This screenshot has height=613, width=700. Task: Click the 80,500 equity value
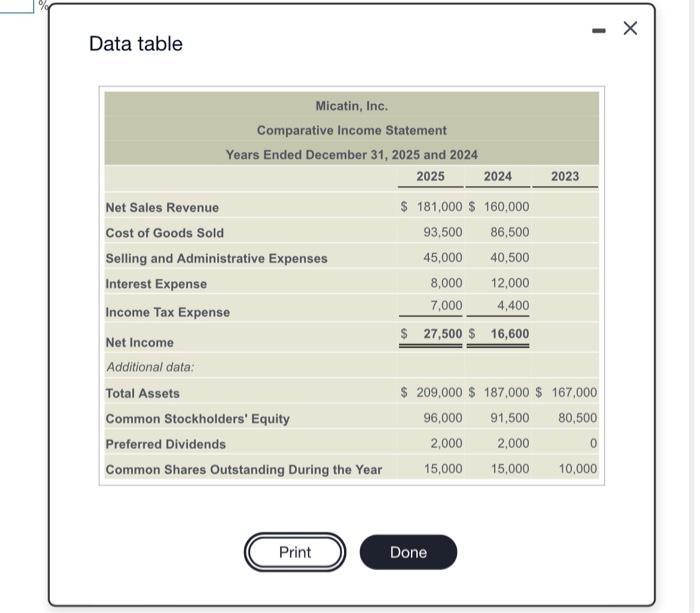pyautogui.click(x=577, y=418)
